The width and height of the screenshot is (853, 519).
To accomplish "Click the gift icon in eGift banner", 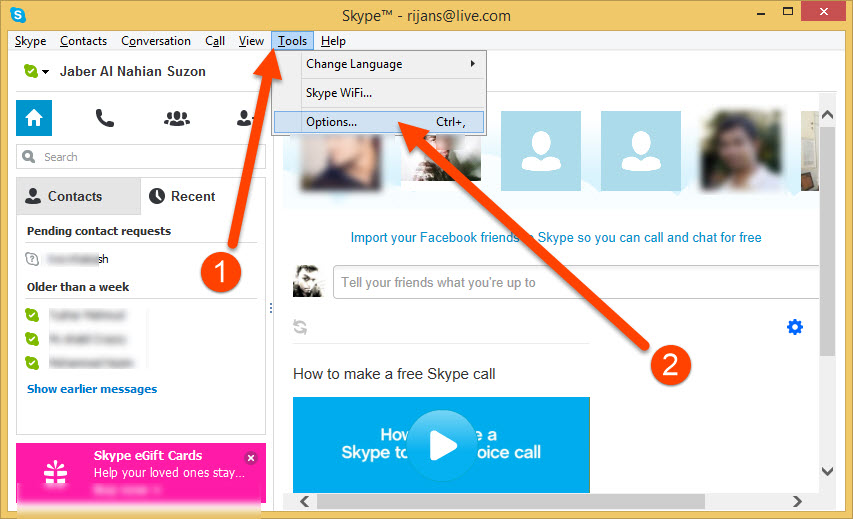I will 55,472.
